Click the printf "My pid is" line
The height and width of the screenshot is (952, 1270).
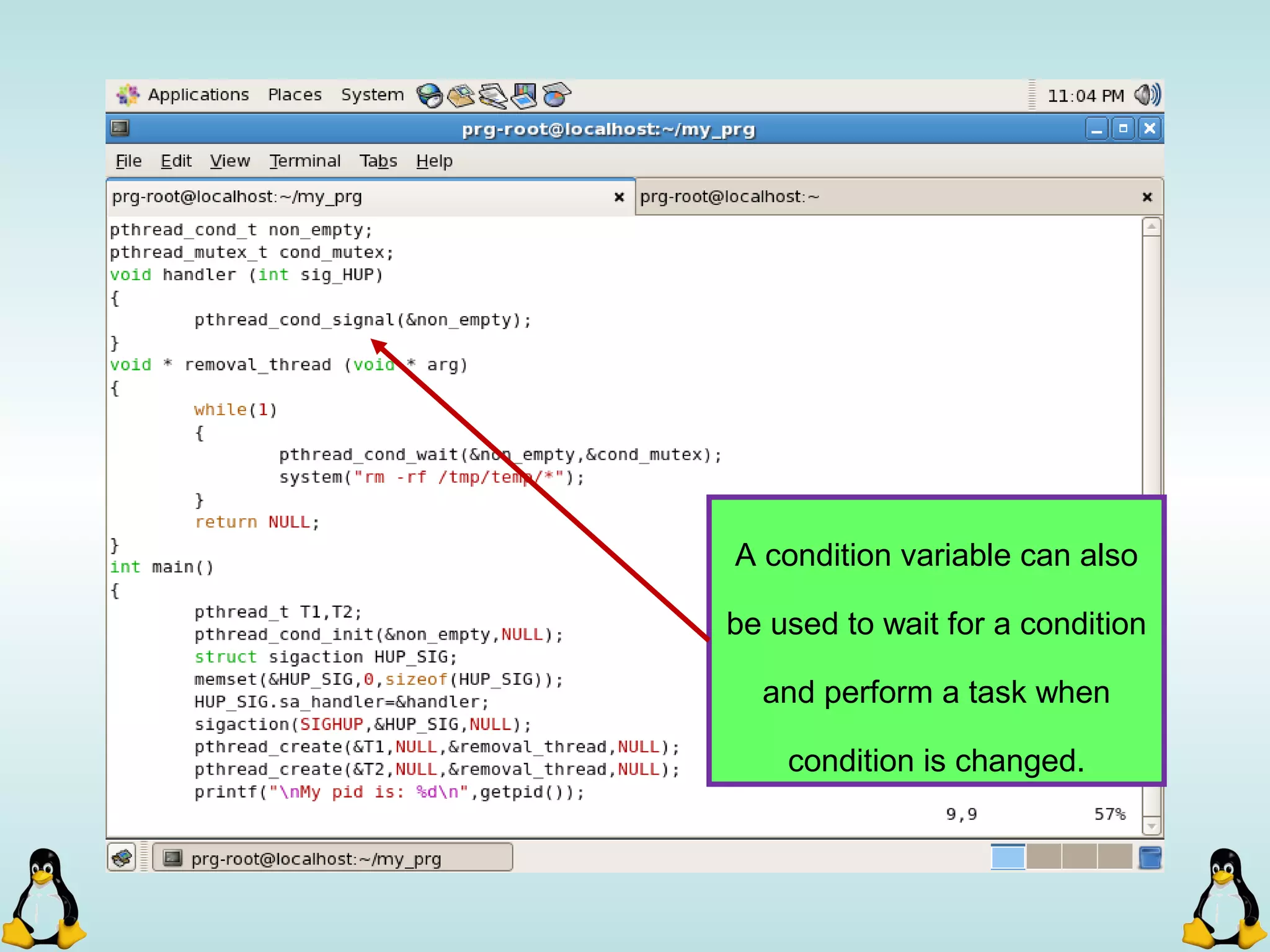(389, 792)
